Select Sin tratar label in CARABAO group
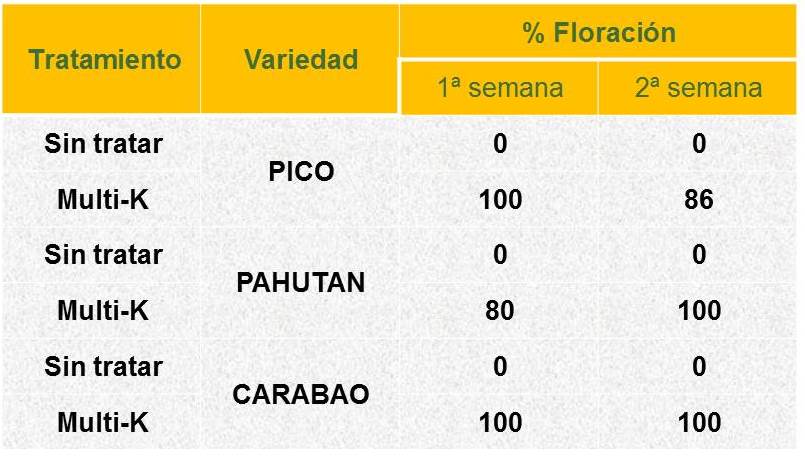The height and width of the screenshot is (459, 805). 104,367
